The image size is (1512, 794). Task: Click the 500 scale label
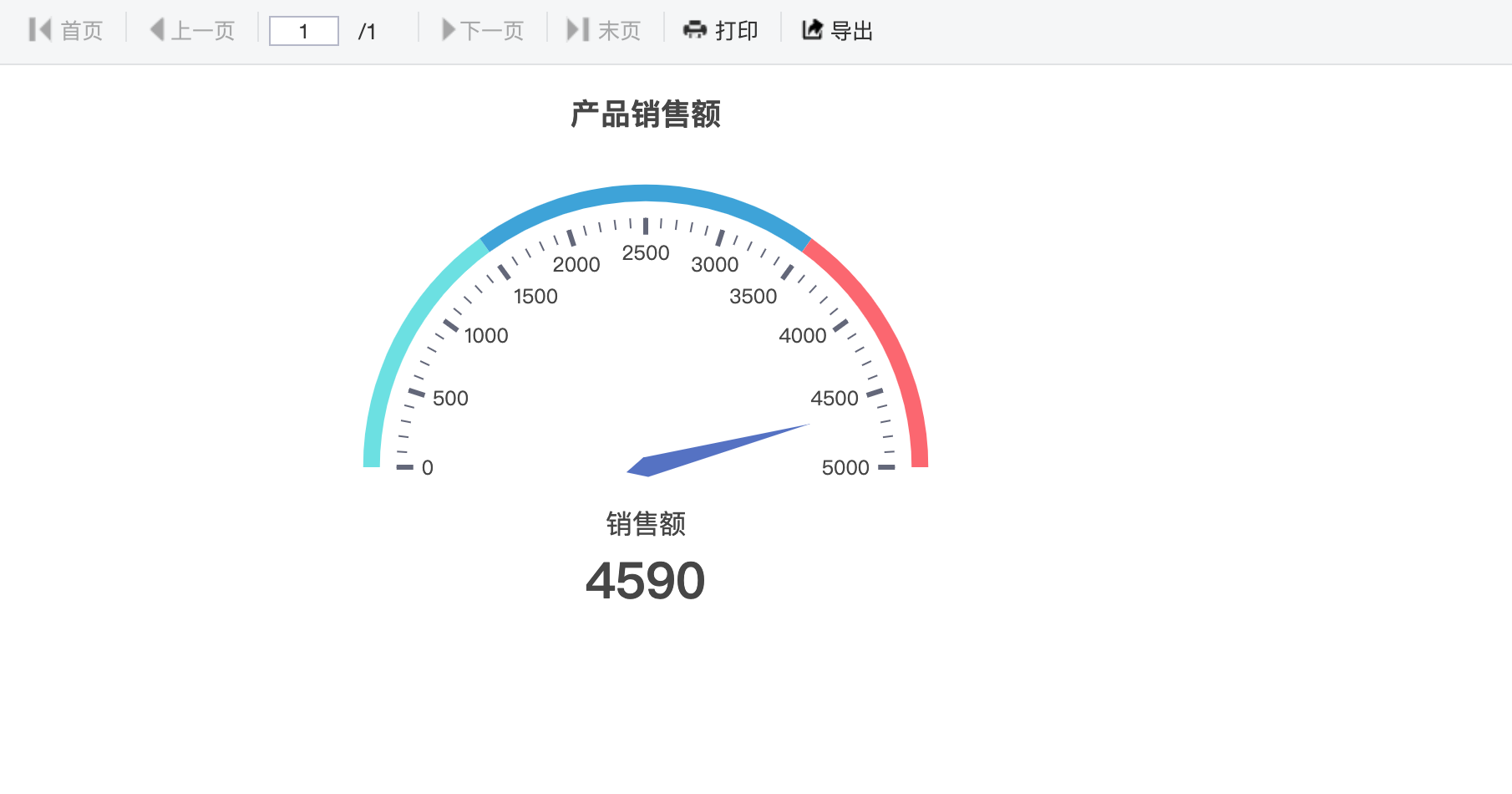point(450,398)
